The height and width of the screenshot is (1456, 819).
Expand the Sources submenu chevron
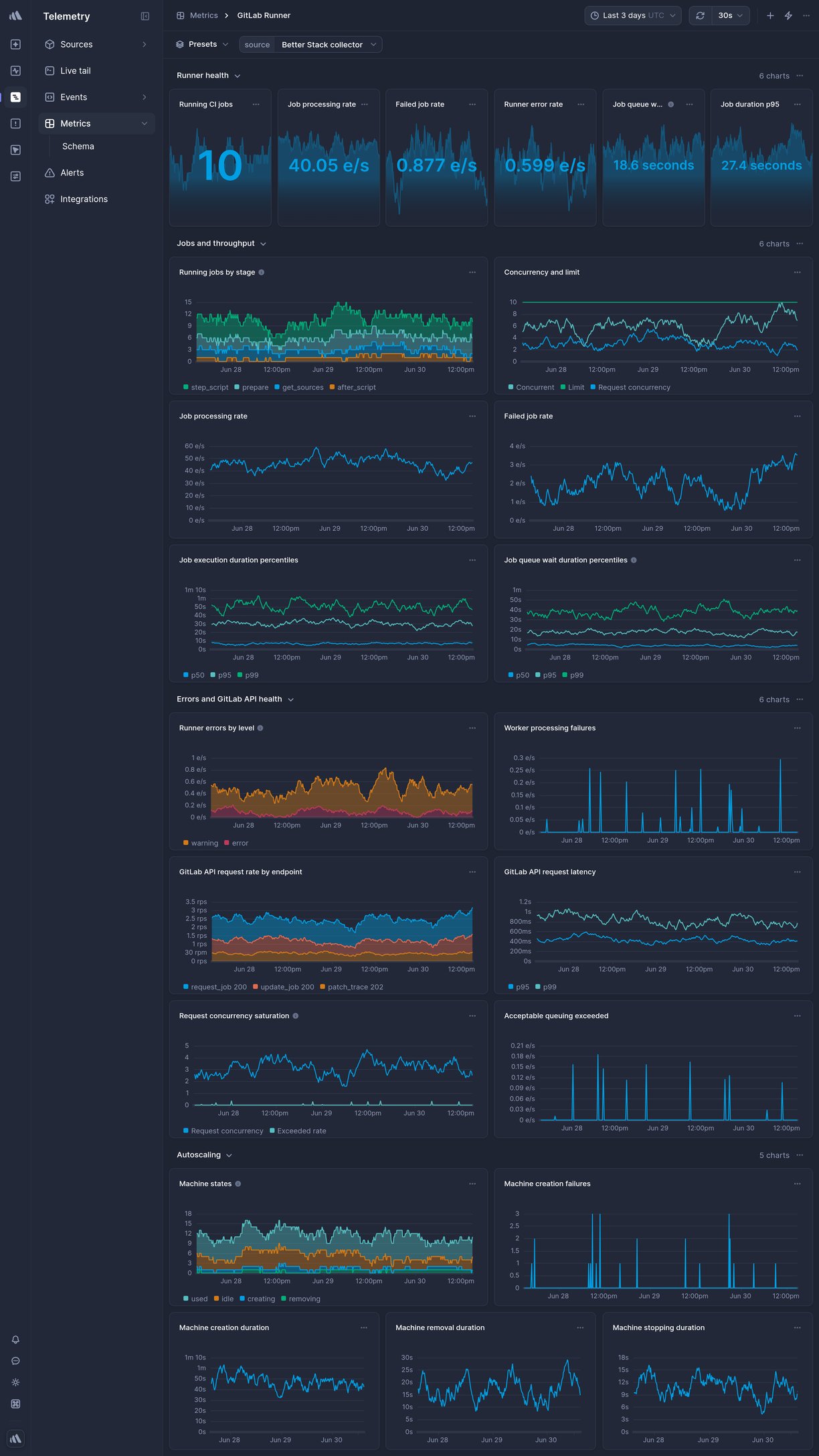click(x=145, y=44)
